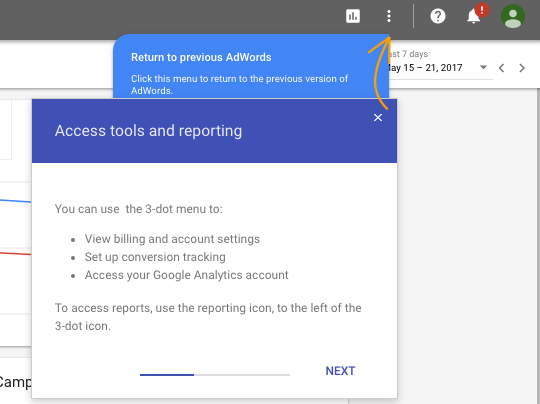
Task: Click the 'You can use the 3-dot menu to:' text
Action: [139, 209]
